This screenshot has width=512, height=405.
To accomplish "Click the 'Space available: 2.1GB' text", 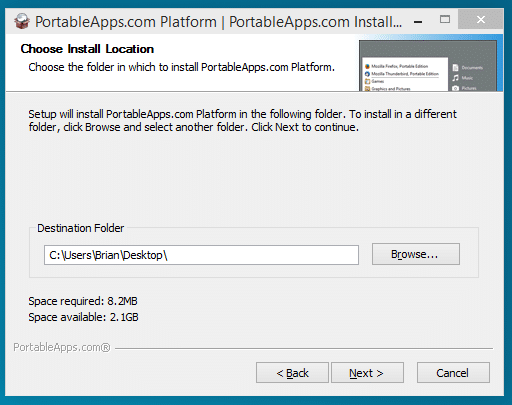I will click(83, 317).
